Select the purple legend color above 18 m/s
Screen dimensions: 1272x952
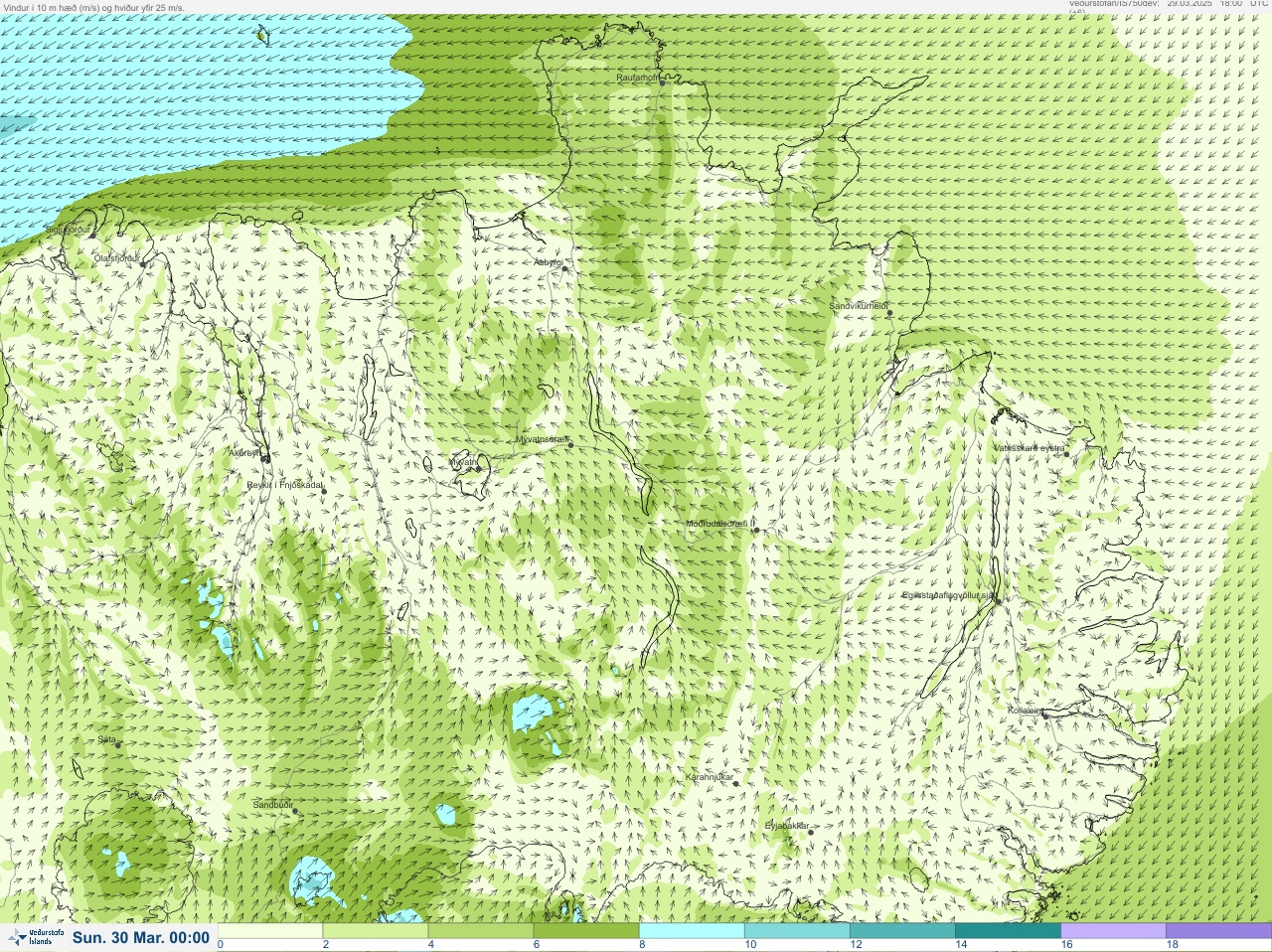click(1218, 931)
